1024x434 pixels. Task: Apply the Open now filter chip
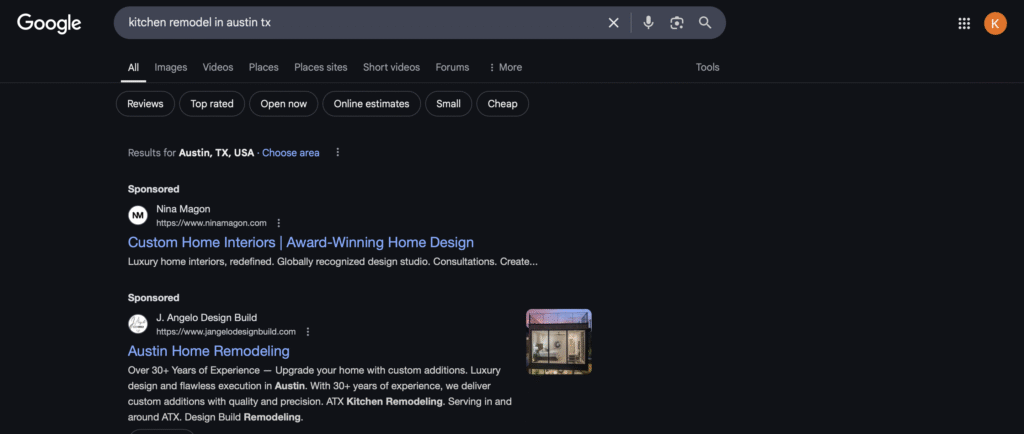click(x=283, y=104)
